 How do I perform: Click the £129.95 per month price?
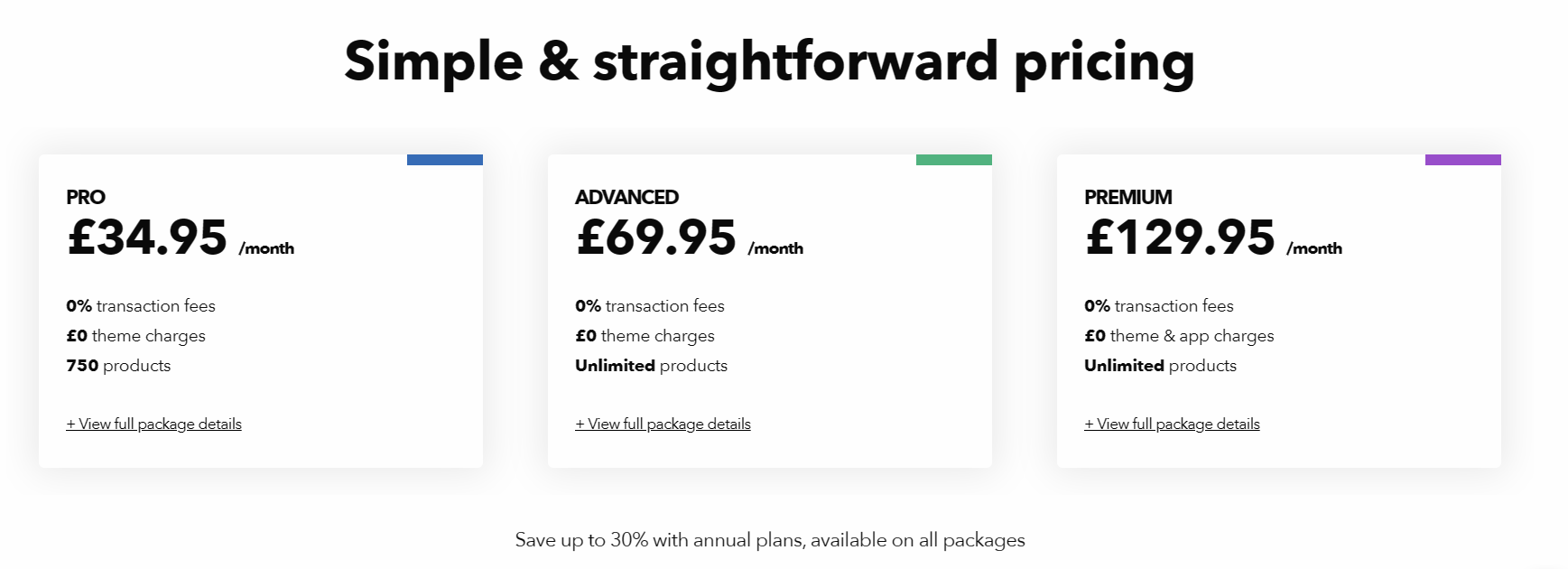[x=1213, y=238]
